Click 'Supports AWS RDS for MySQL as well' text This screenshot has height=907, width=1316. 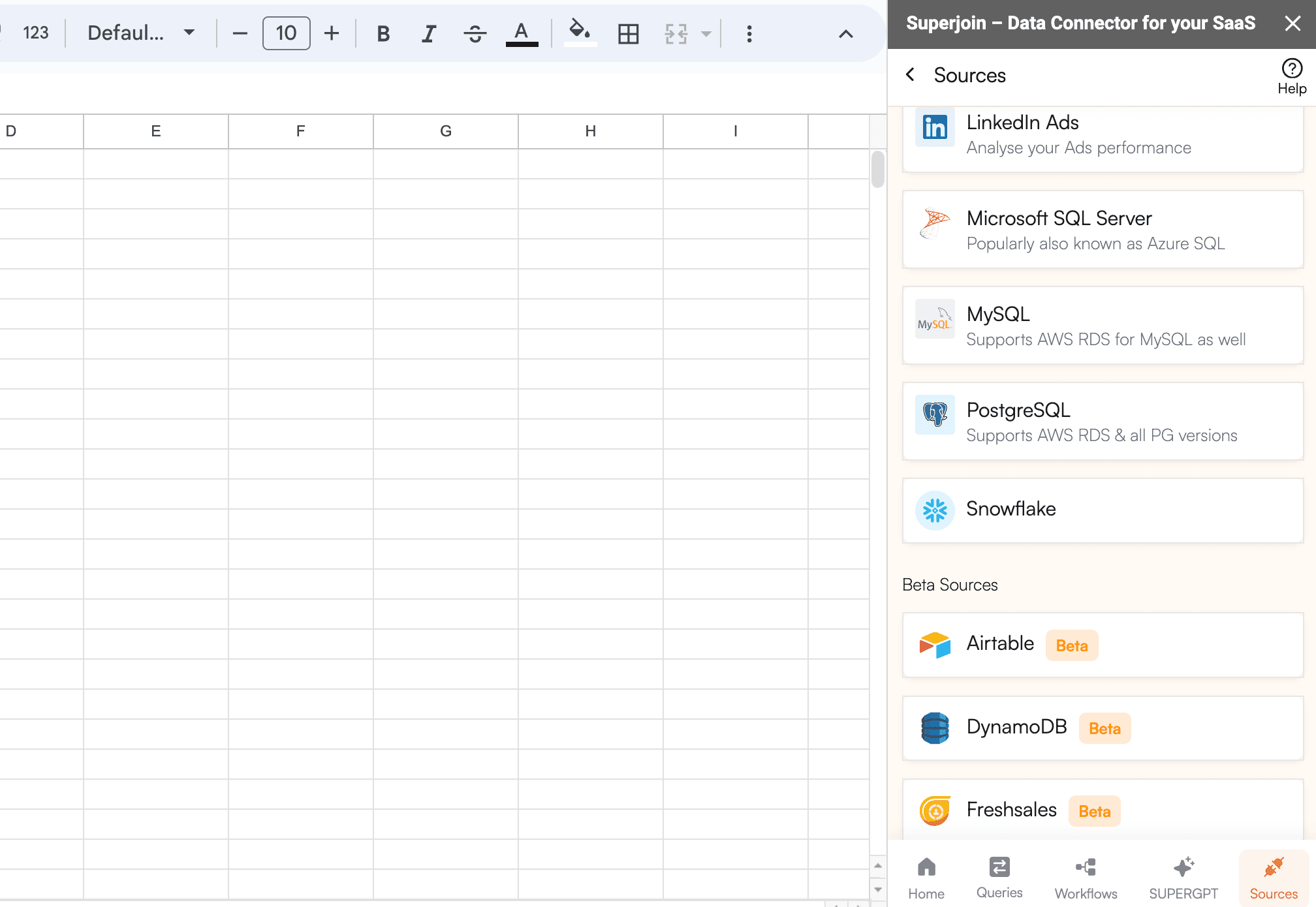pyautogui.click(x=1106, y=339)
